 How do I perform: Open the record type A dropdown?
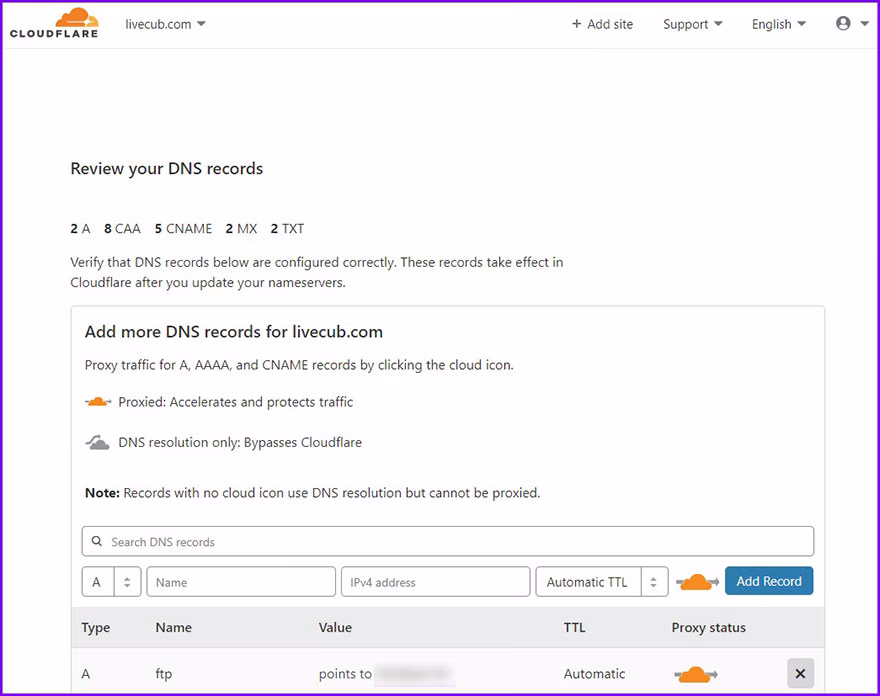pos(111,581)
